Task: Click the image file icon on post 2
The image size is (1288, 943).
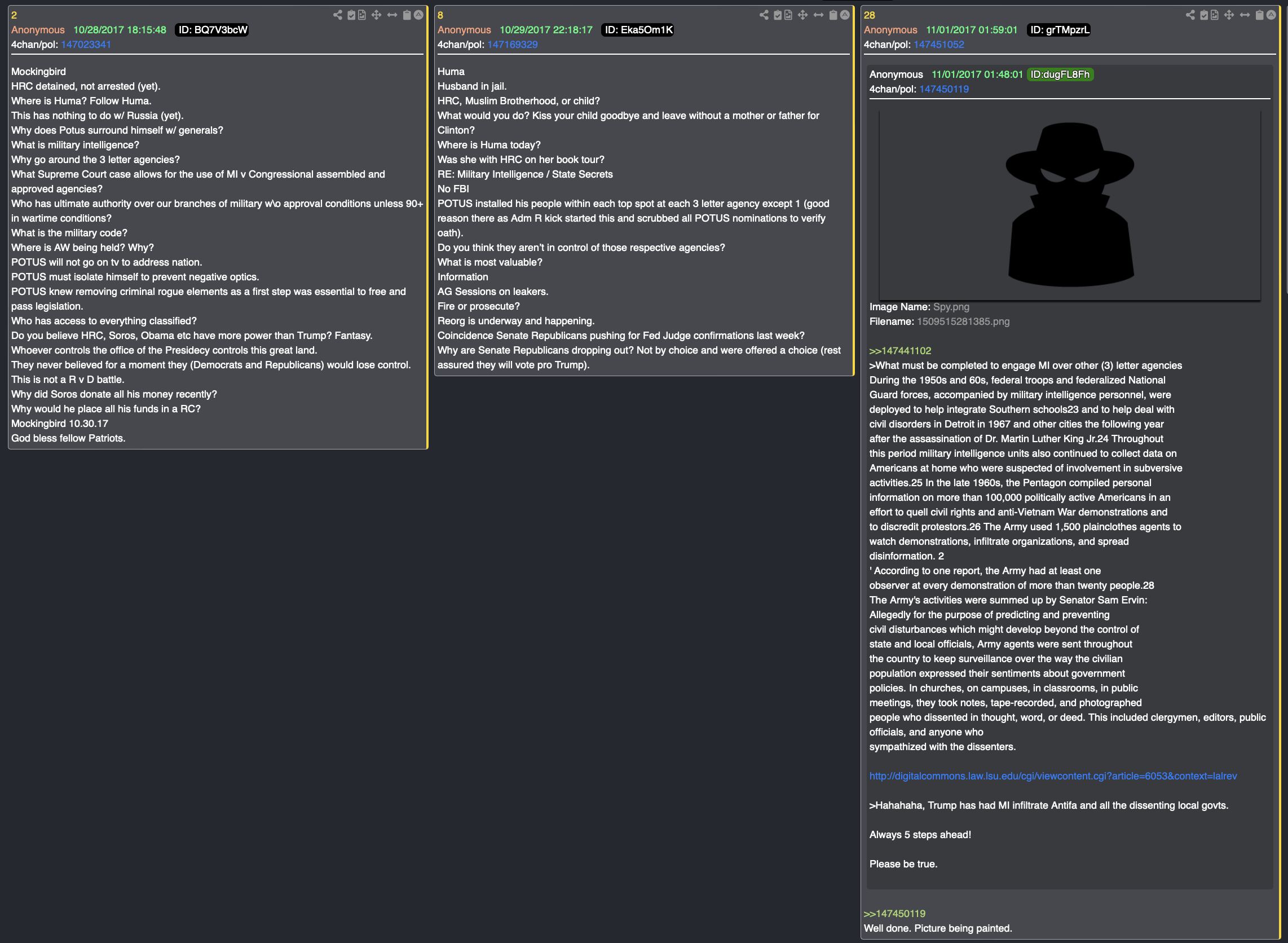Action: click(x=362, y=15)
